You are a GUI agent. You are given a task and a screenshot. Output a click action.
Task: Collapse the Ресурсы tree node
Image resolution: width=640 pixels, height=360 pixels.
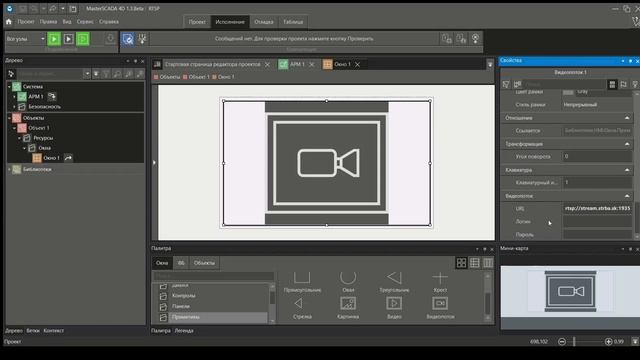pos(19,138)
